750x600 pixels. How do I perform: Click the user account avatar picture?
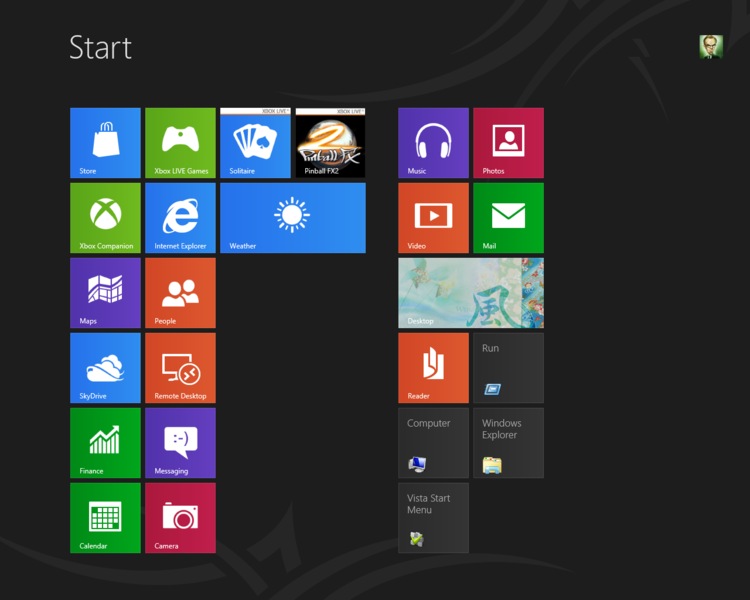click(x=711, y=47)
